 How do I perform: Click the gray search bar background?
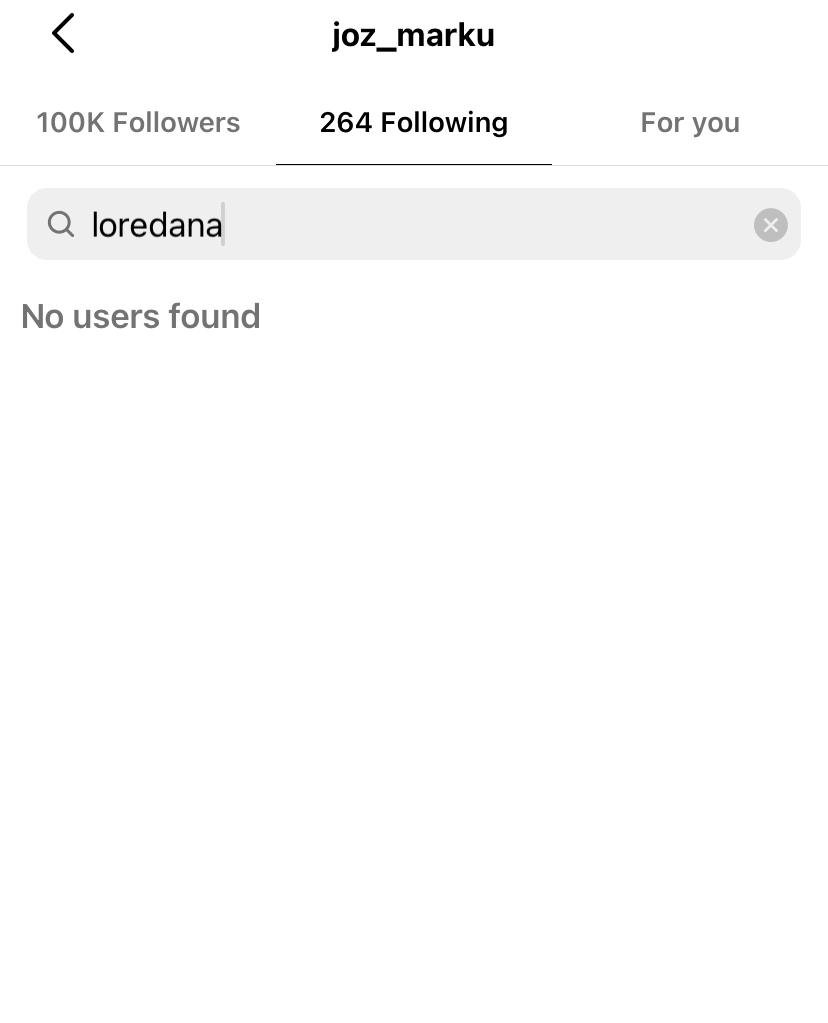pos(500,225)
